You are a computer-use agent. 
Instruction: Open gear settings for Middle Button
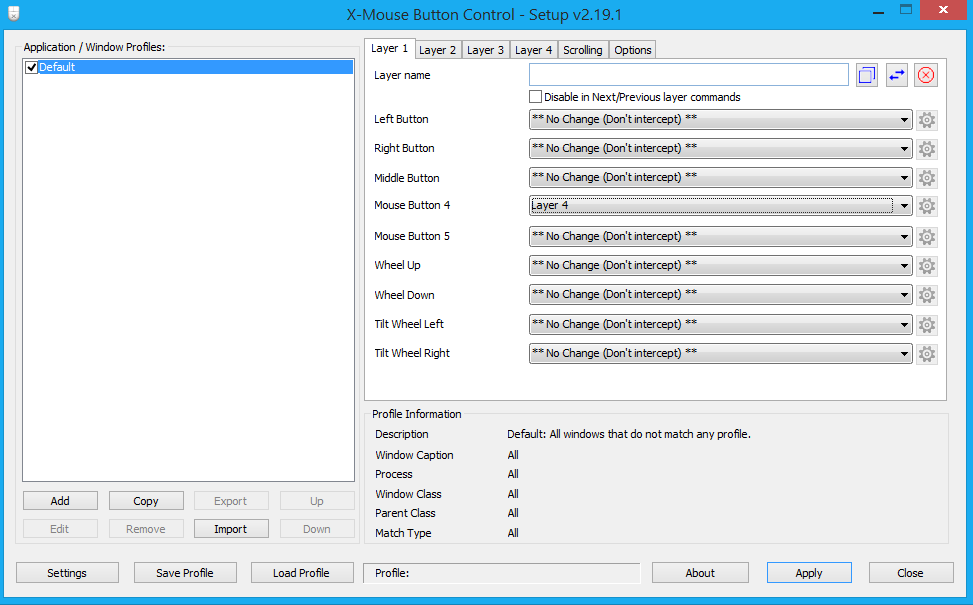coord(926,178)
